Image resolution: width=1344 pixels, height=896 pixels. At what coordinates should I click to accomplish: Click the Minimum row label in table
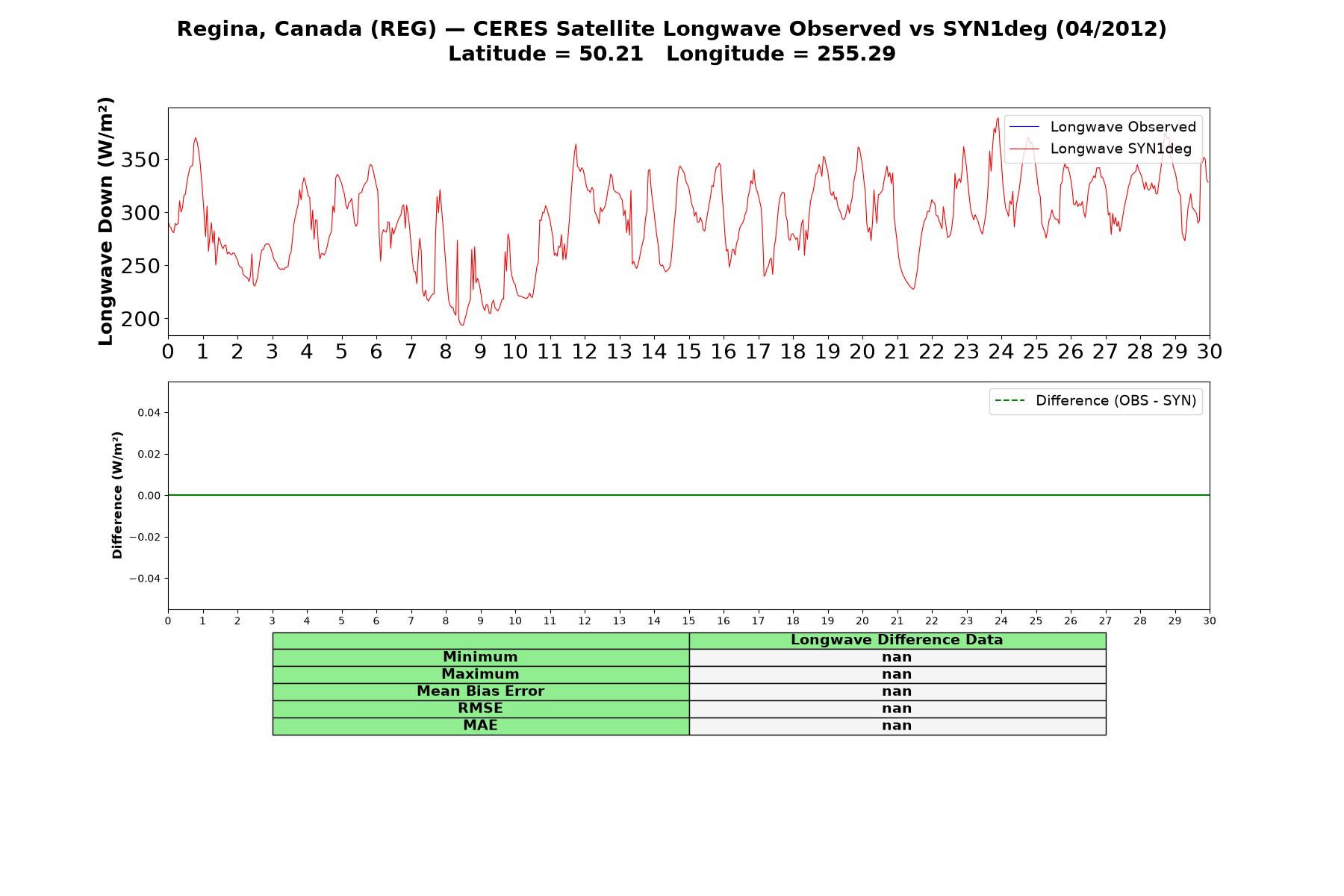(481, 657)
